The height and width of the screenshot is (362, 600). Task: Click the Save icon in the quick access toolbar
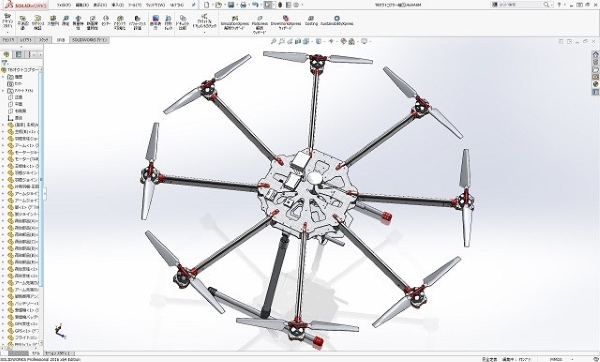231,5
